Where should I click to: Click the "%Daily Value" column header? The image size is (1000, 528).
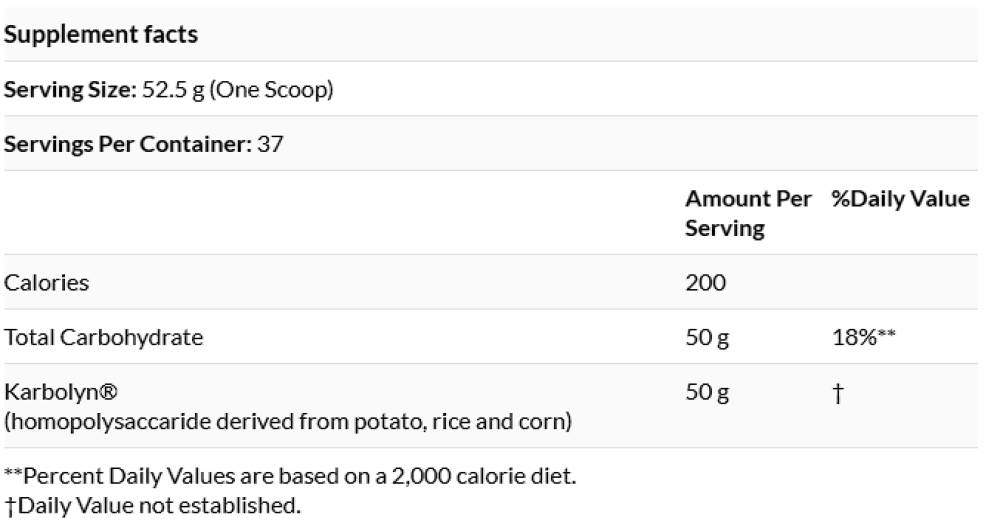click(x=900, y=199)
